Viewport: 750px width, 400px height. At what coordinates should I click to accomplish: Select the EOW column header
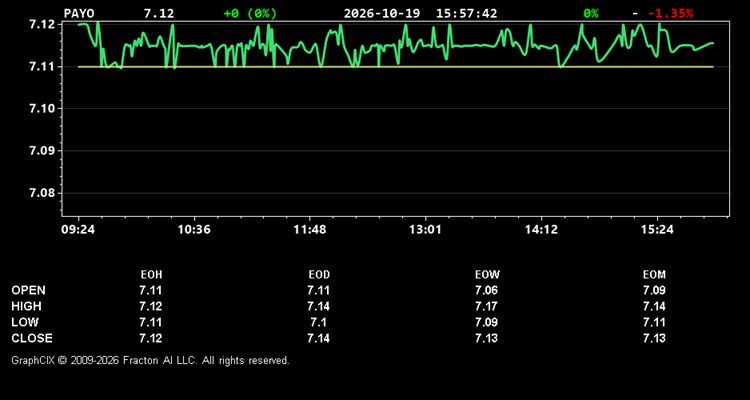point(487,275)
